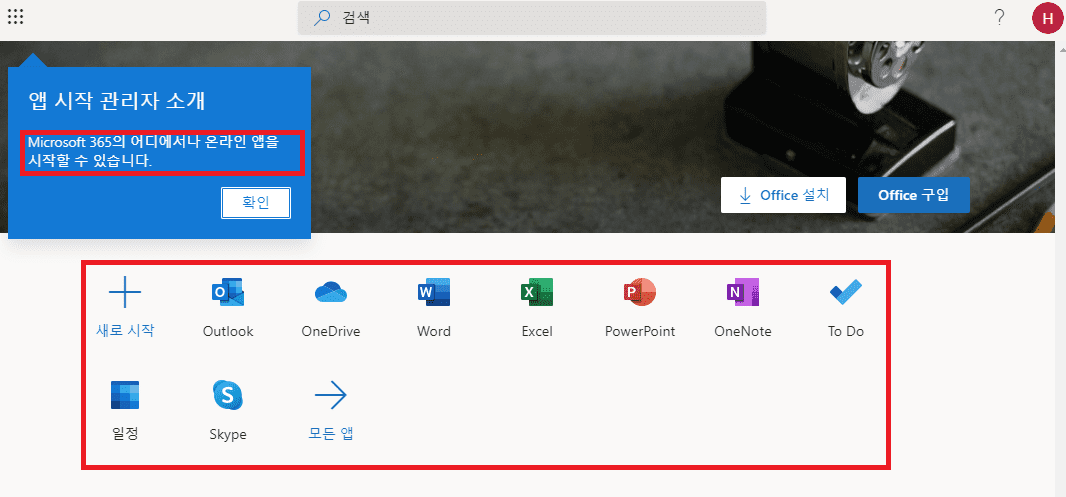The width and height of the screenshot is (1066, 497).
Task: Click the 모든 앱 label
Action: click(x=331, y=434)
